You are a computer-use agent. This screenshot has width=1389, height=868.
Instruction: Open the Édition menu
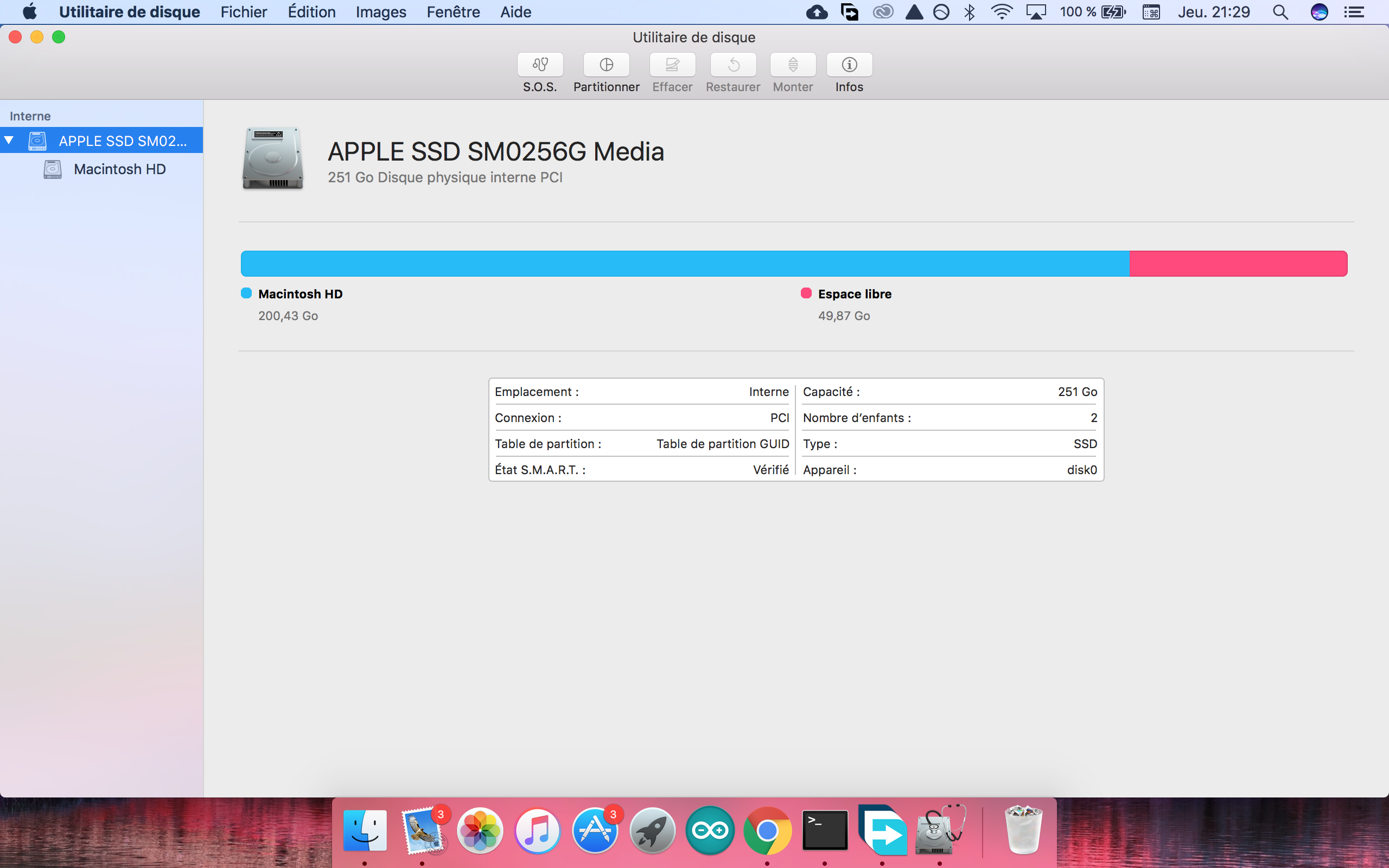coord(311,11)
